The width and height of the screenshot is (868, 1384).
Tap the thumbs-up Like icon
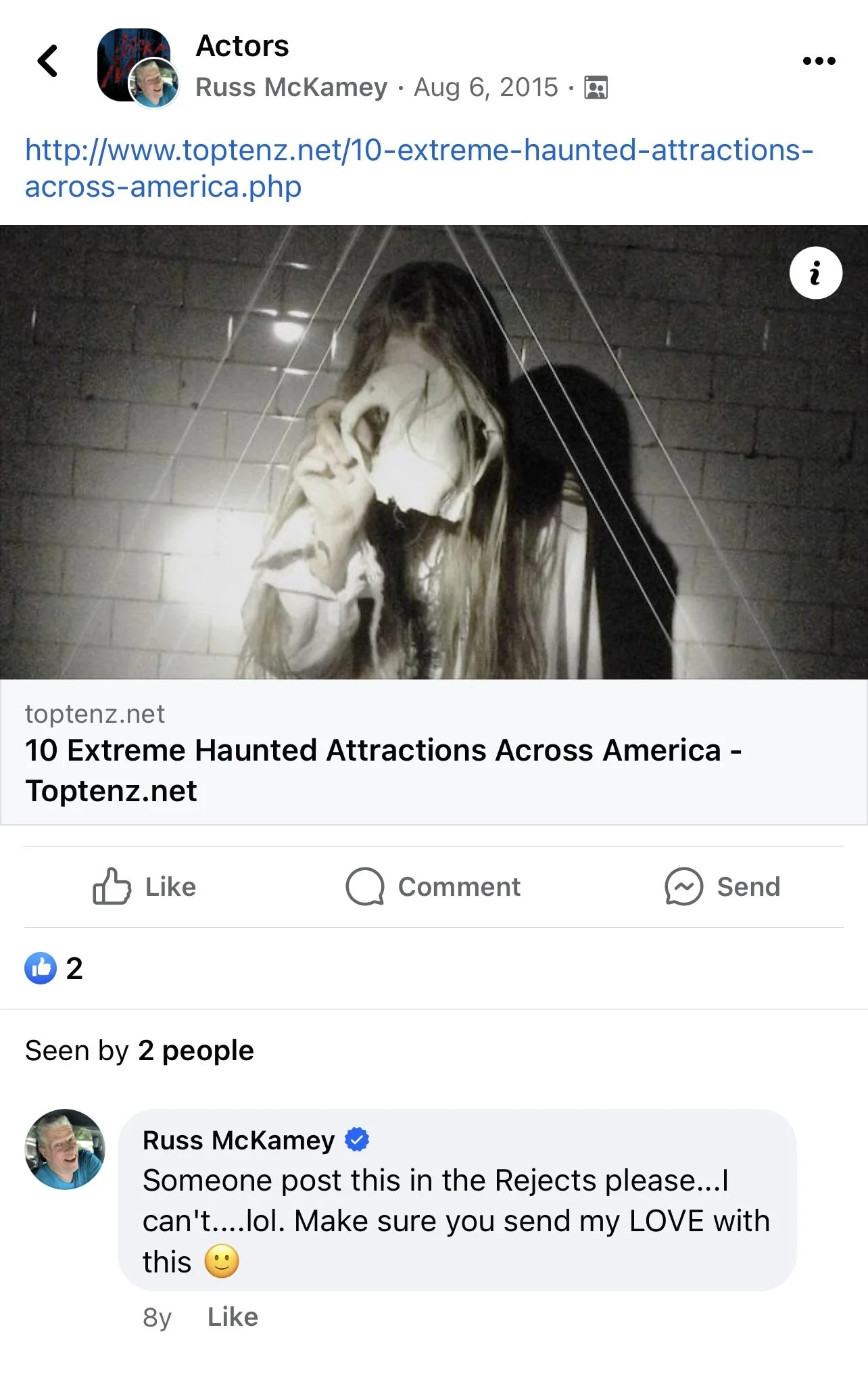(x=112, y=886)
